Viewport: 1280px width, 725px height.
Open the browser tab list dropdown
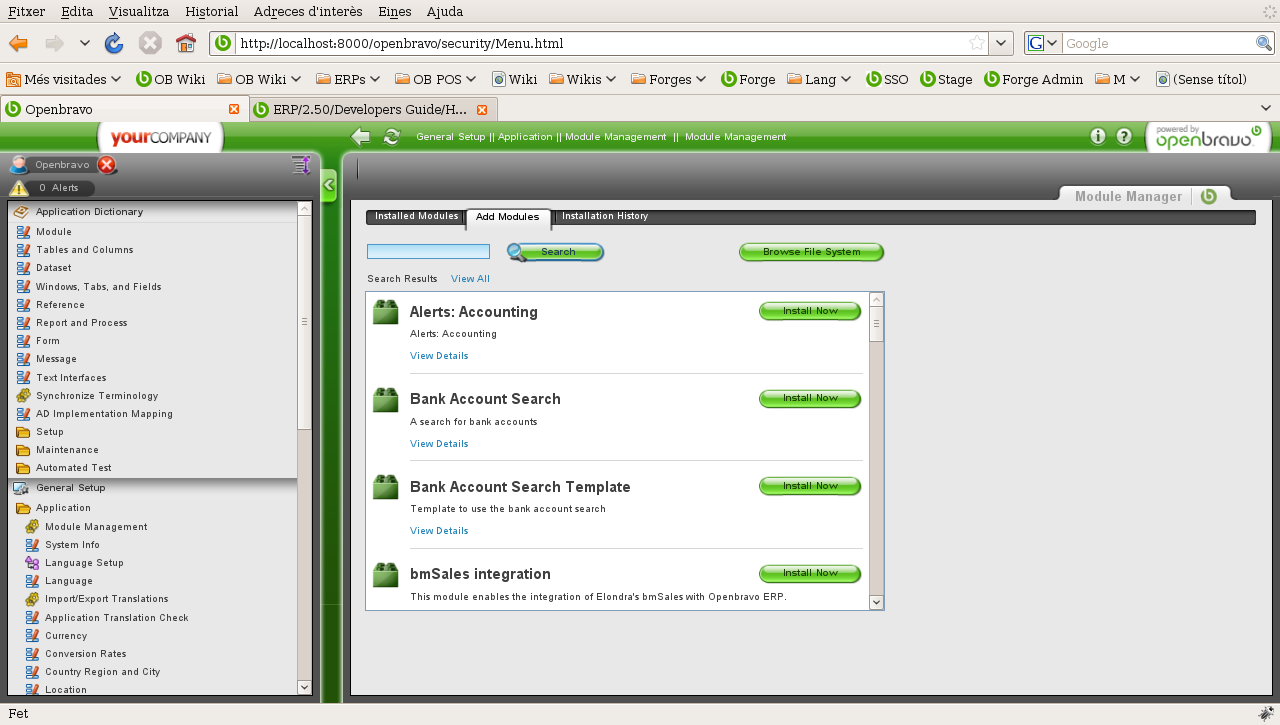point(1266,109)
